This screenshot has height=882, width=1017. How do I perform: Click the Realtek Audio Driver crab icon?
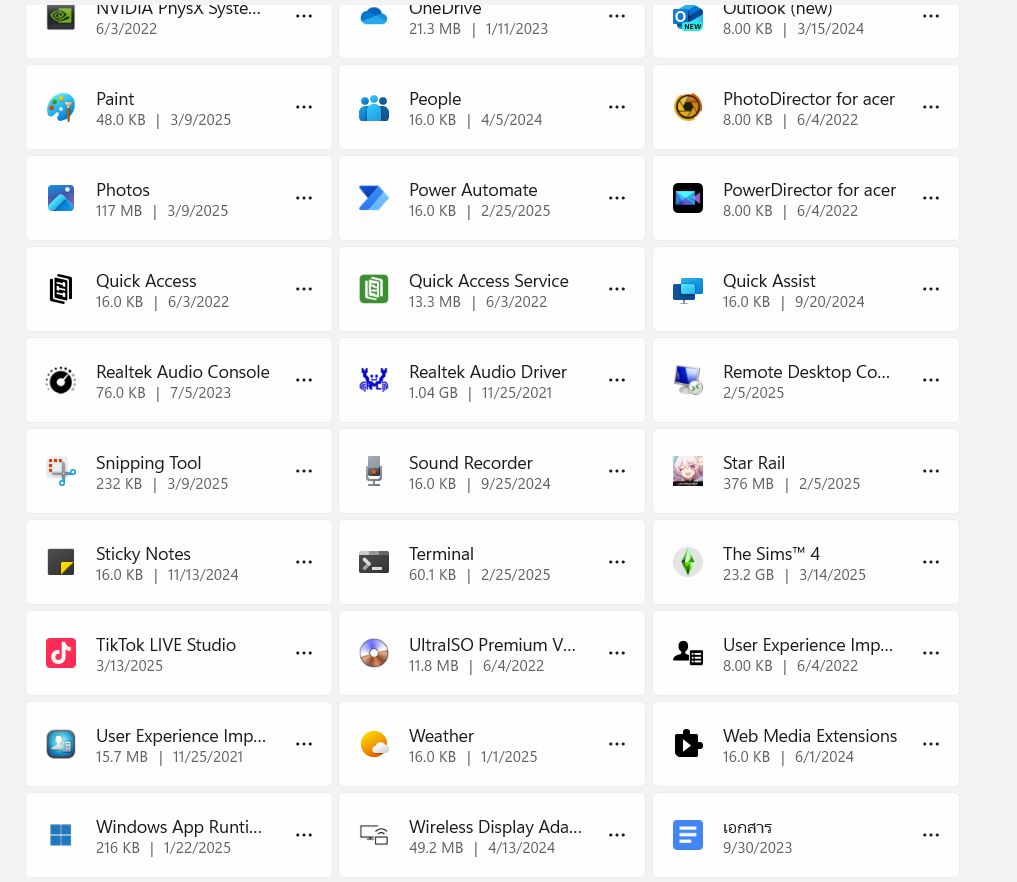coord(374,380)
